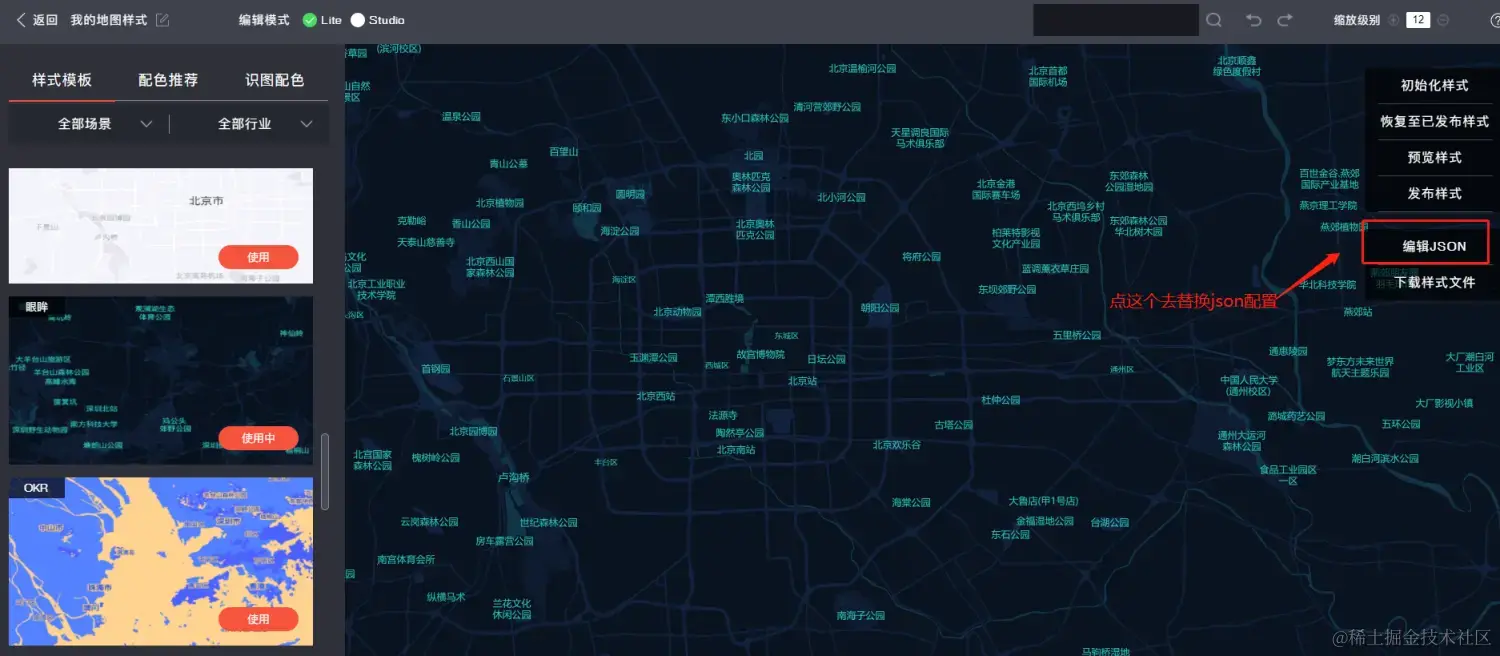Click the 朝阳公园 map label

click(x=880, y=308)
